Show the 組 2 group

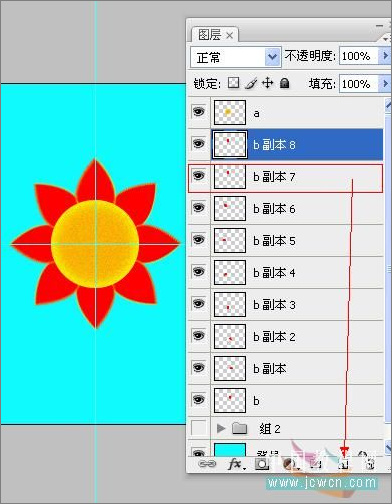199,428
